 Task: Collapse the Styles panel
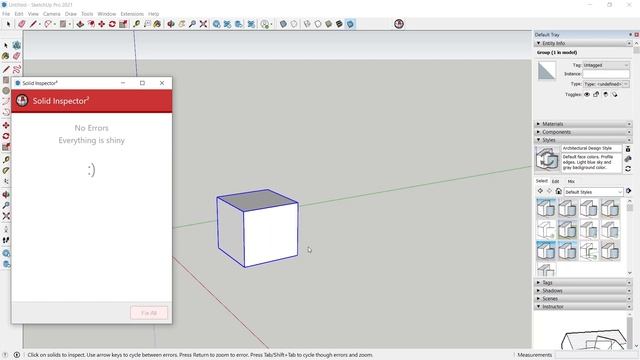538,140
